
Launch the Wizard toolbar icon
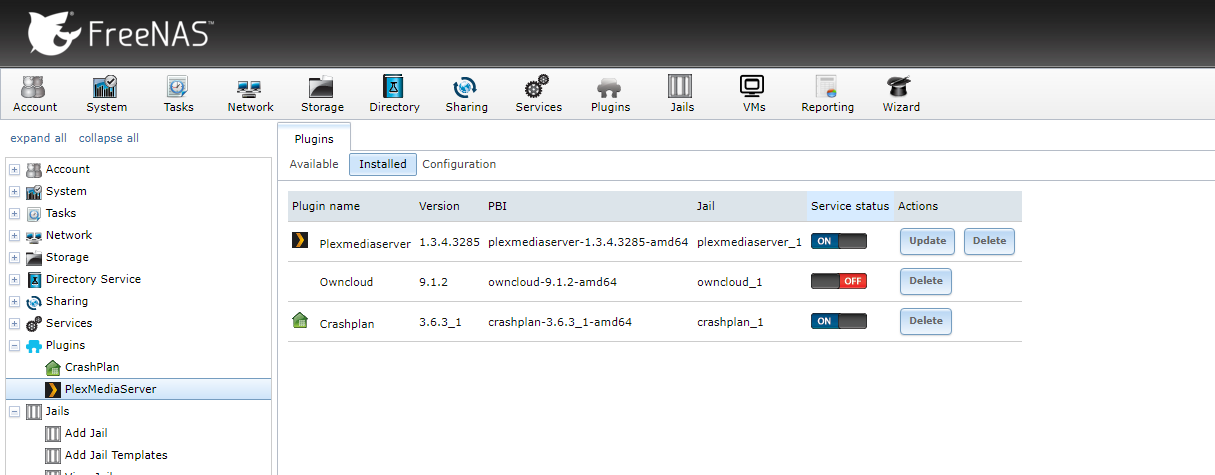pos(900,95)
